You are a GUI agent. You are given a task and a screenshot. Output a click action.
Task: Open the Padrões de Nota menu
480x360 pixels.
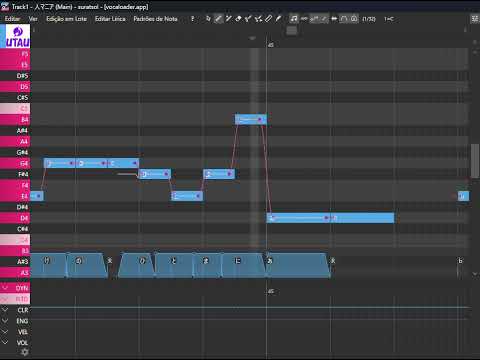(x=155, y=19)
